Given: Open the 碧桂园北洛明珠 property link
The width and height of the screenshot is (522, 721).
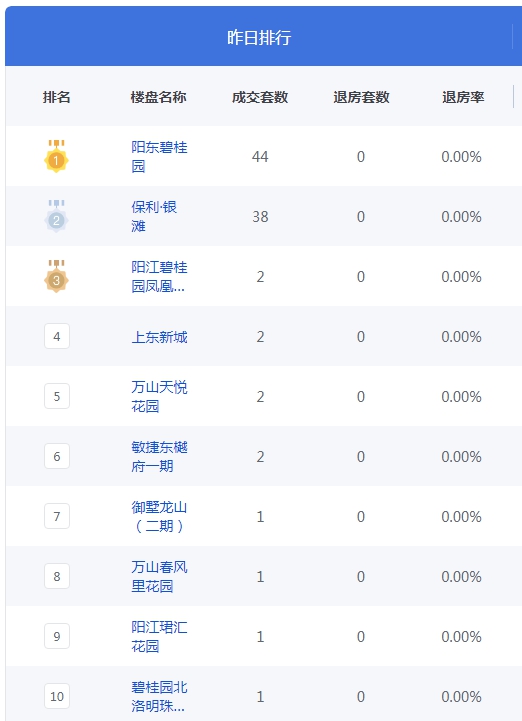Looking at the screenshot, I should 159,697.
